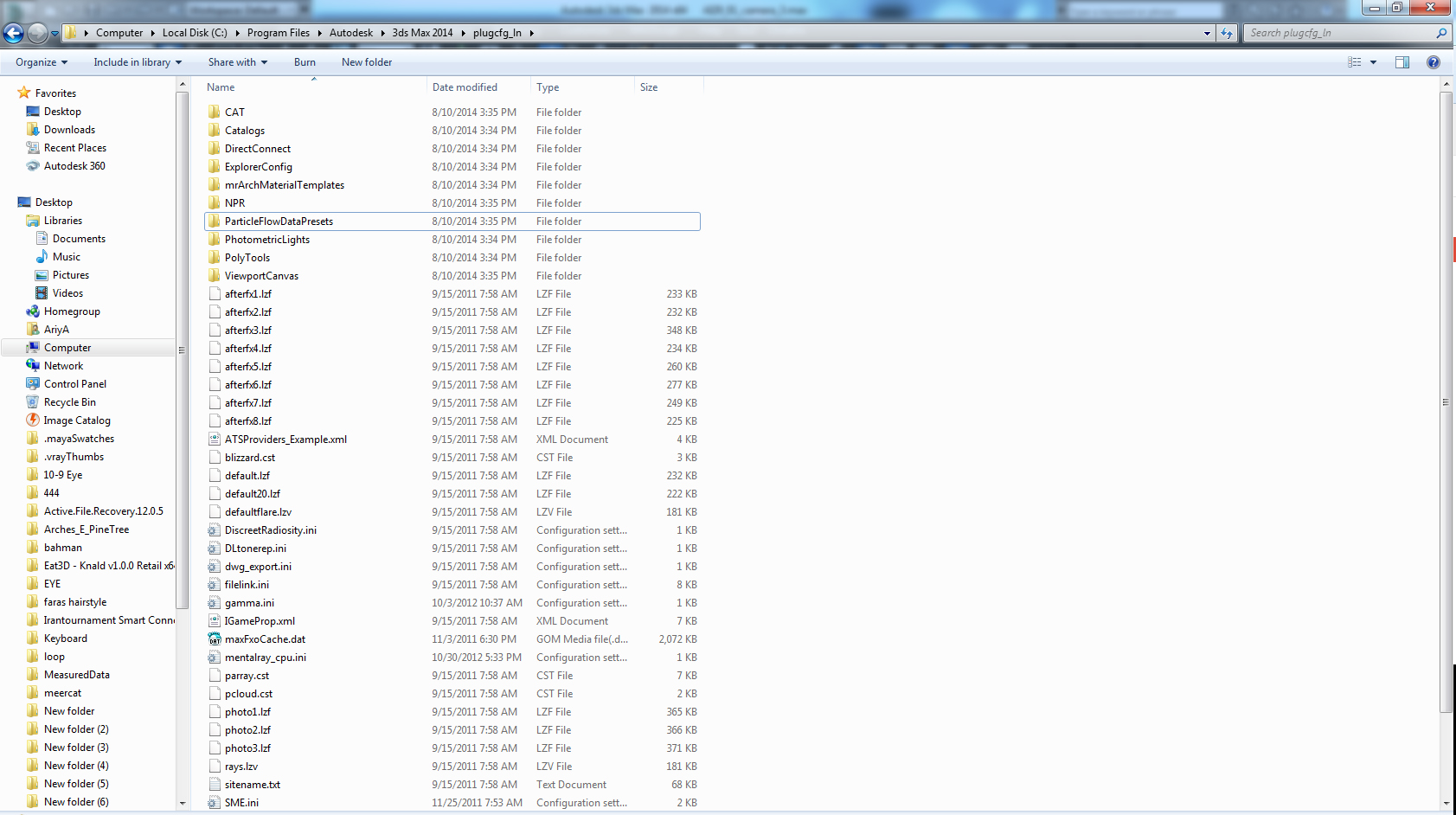Click the Back navigation arrow button
This screenshot has width=1456, height=815.
pos(14,33)
